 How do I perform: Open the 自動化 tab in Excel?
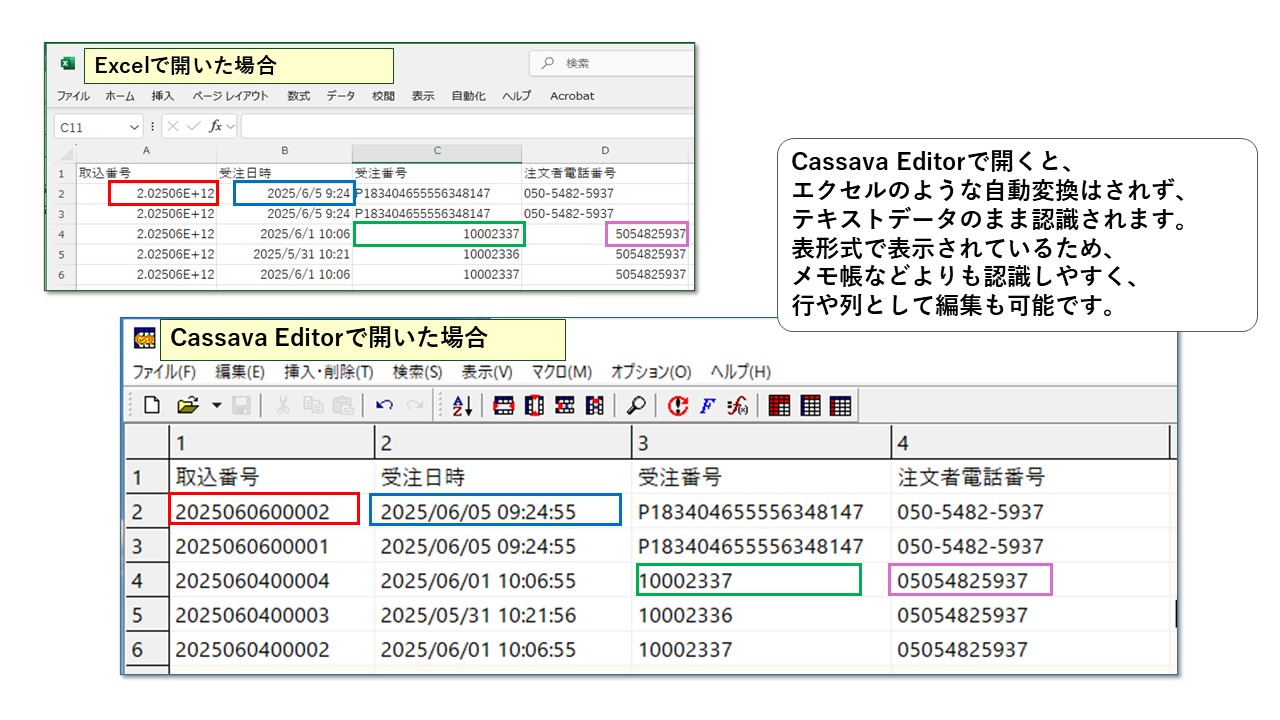[468, 96]
